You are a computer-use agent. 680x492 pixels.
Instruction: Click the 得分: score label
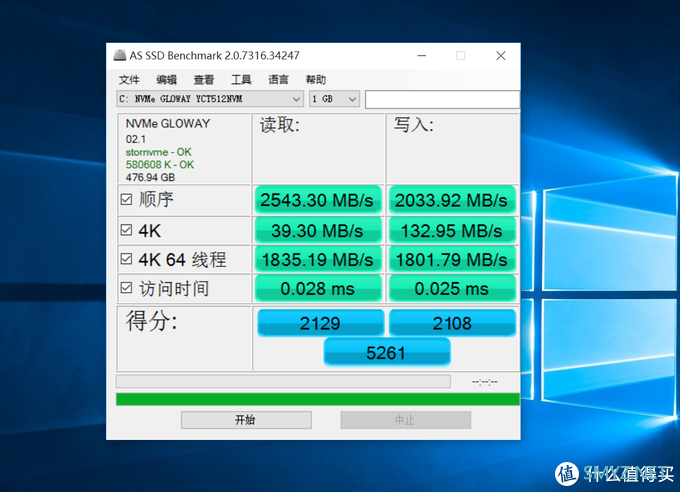[151, 321]
